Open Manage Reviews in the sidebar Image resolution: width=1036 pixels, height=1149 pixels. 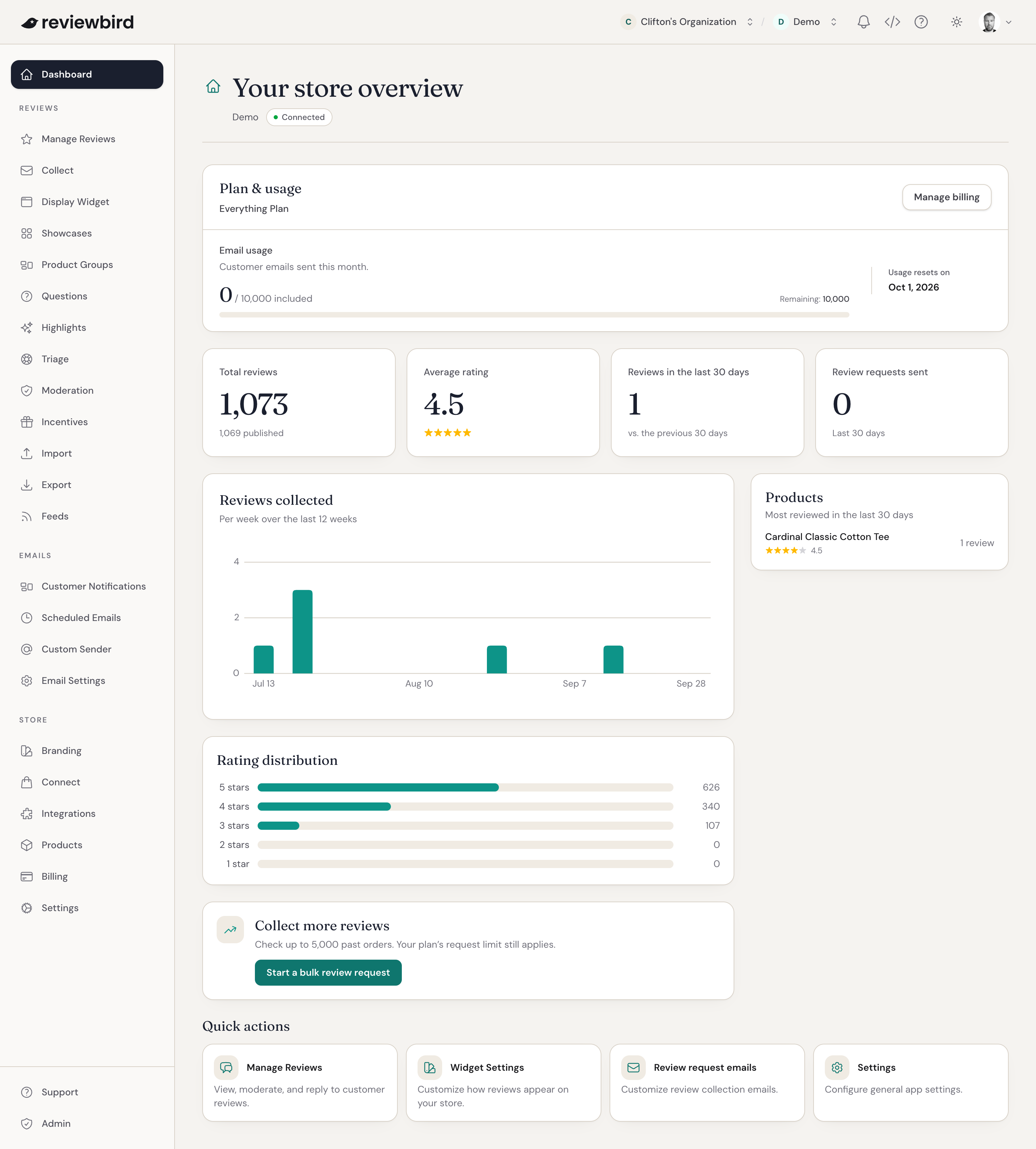(x=87, y=139)
